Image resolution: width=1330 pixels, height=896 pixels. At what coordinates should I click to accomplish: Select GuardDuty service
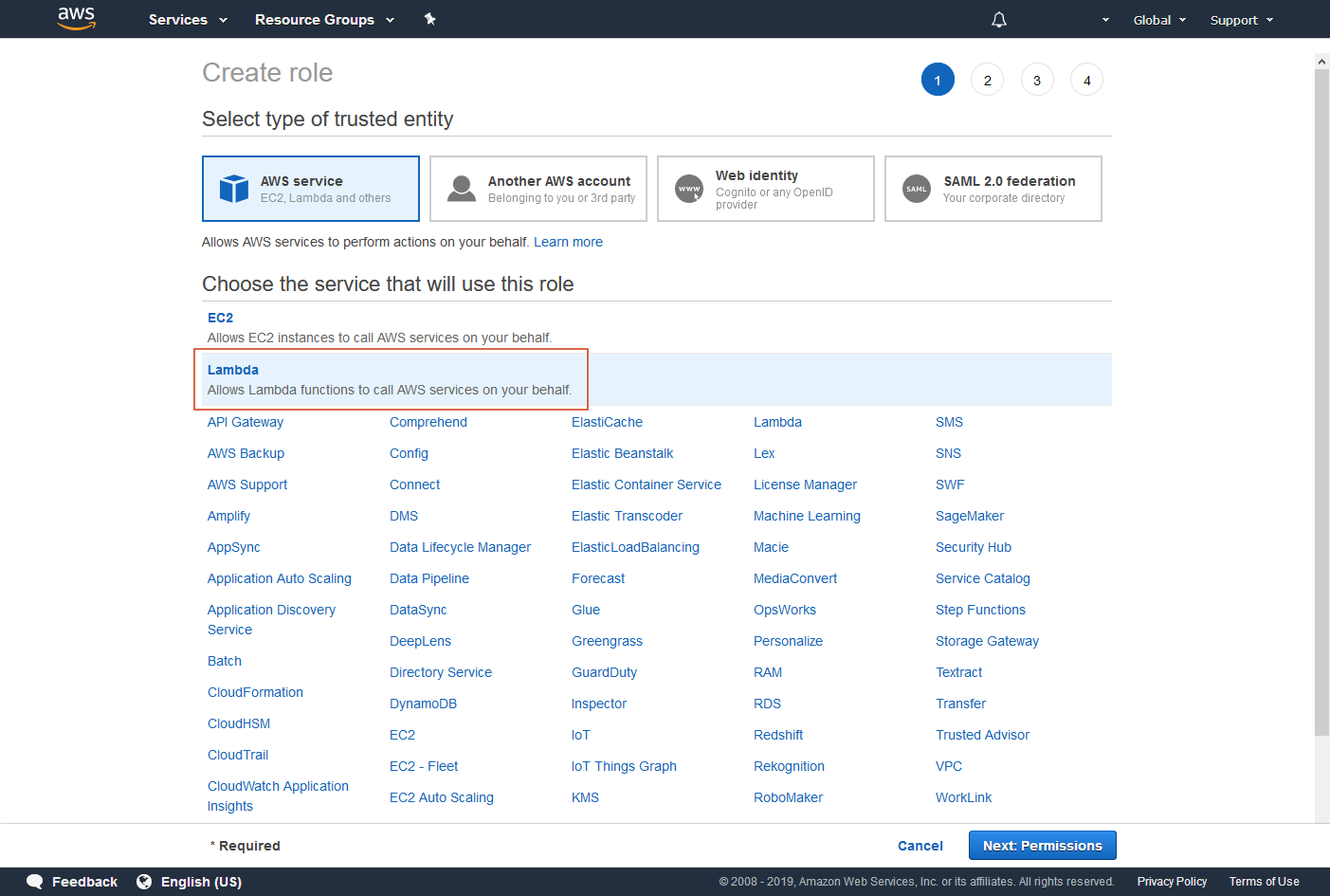coord(604,672)
